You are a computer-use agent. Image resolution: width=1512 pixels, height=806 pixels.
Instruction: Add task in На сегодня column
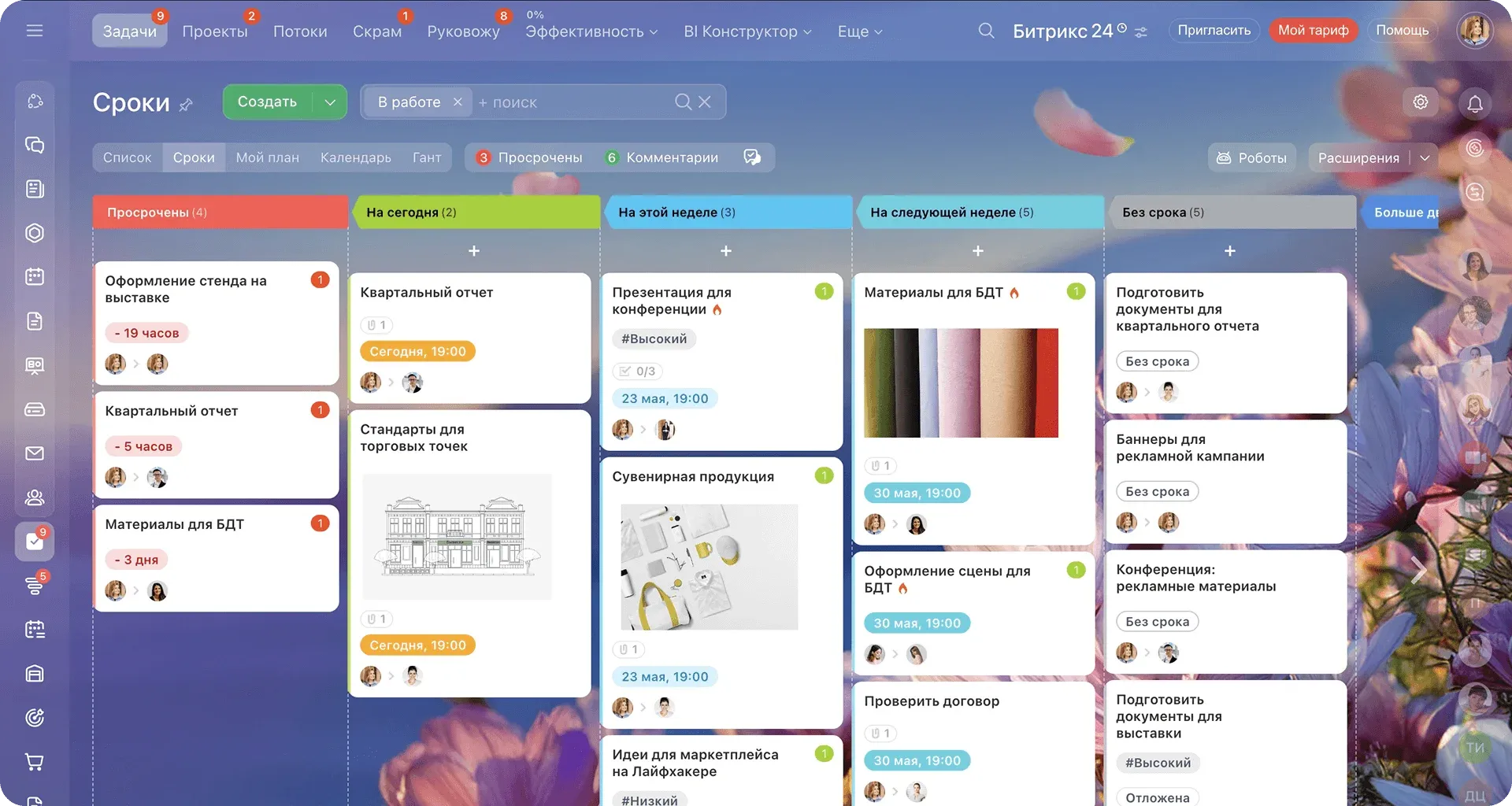click(x=474, y=250)
